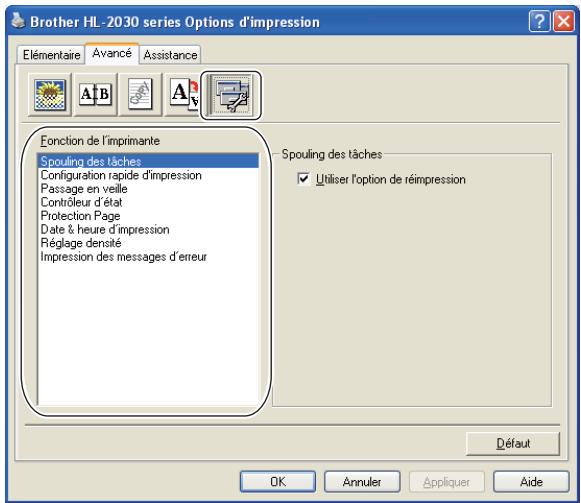
Task: Click the question mark help button
Action: click(x=539, y=21)
